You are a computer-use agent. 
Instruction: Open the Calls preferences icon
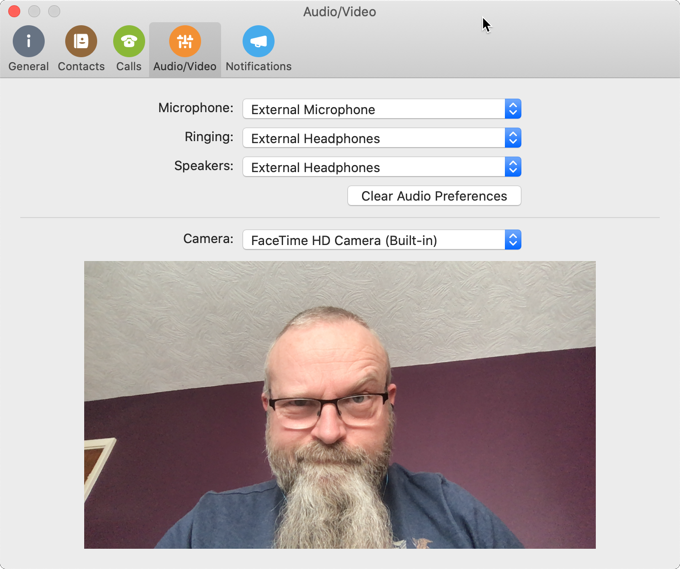tap(129, 41)
